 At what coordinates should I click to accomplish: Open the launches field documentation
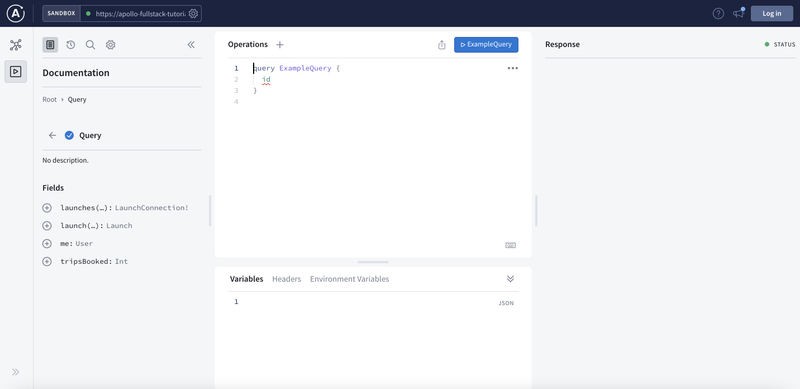coord(86,208)
